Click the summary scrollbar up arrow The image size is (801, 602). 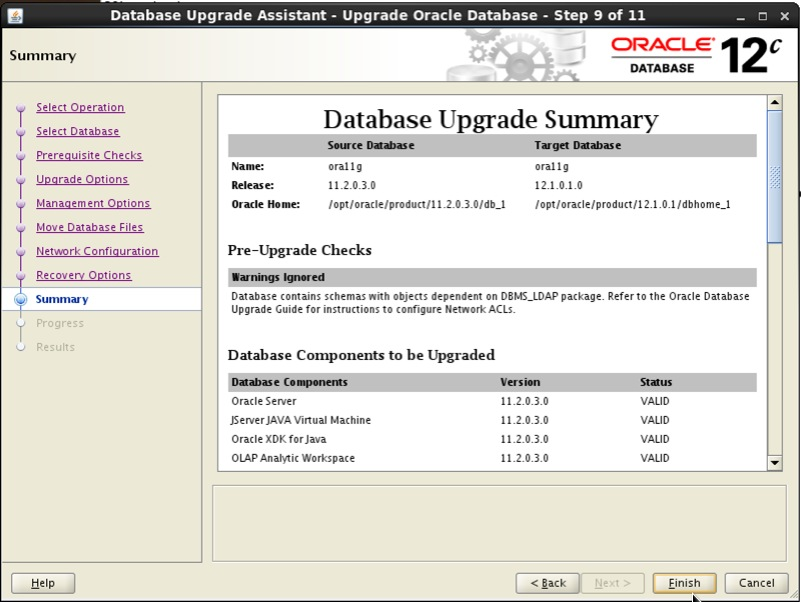775,102
